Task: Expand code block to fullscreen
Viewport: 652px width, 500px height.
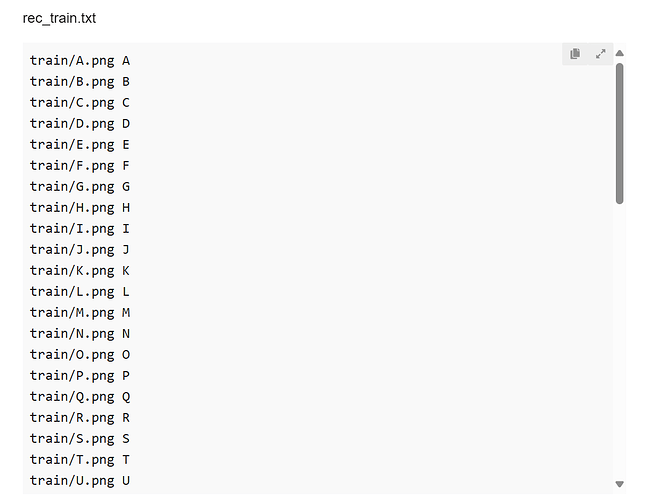Action: pyautogui.click(x=600, y=54)
